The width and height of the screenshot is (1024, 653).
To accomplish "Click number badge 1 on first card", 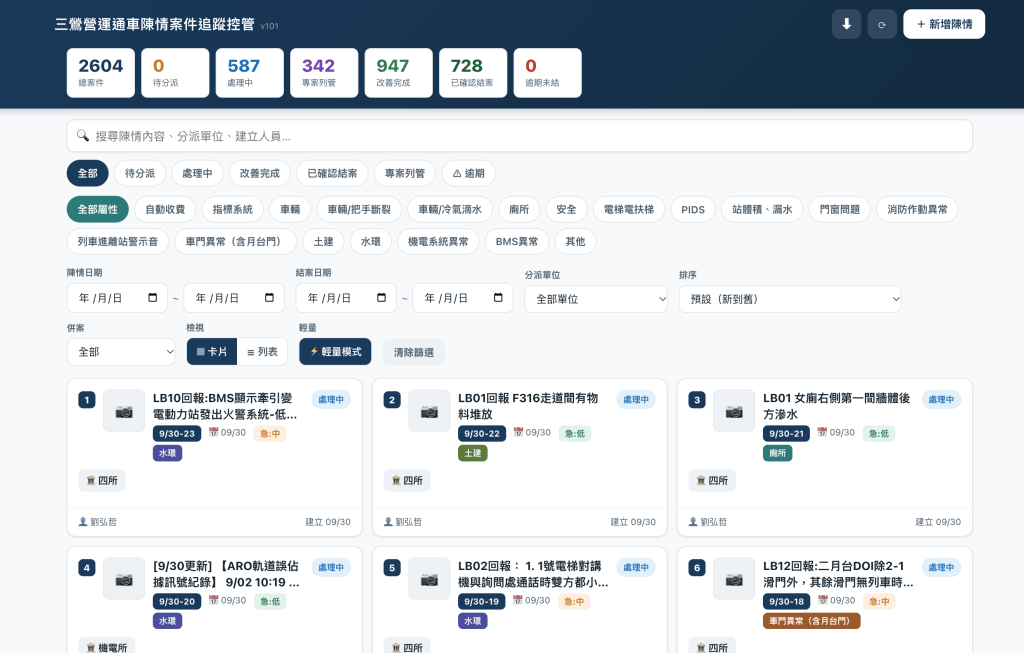I will (x=87, y=400).
